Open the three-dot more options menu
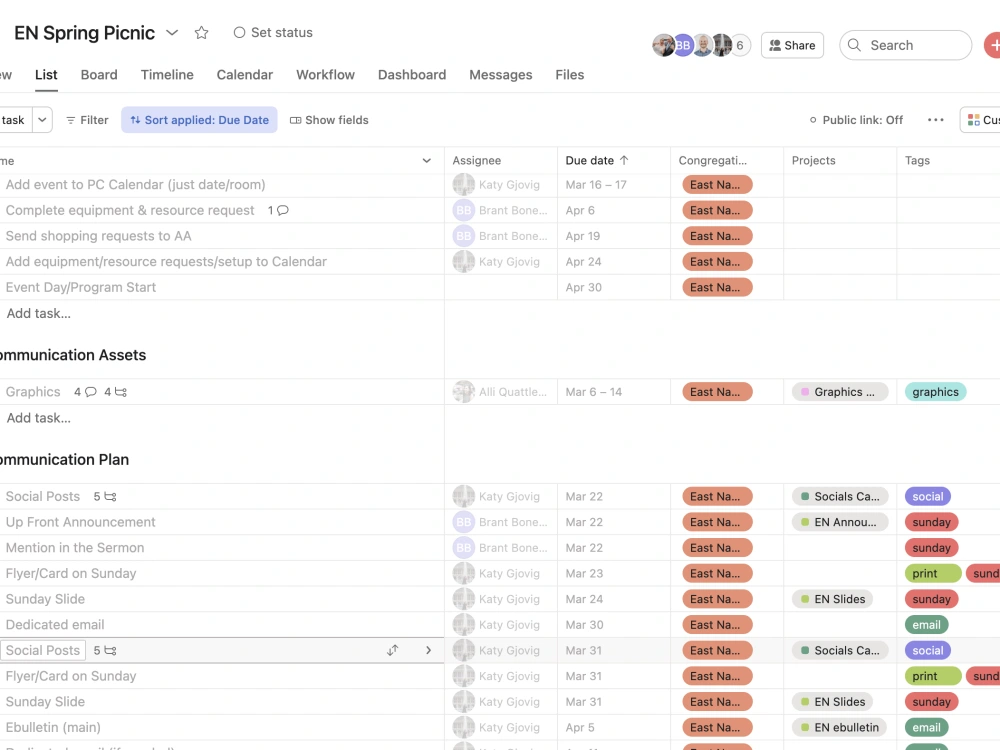The width and height of the screenshot is (1000, 750). pyautogui.click(x=936, y=119)
